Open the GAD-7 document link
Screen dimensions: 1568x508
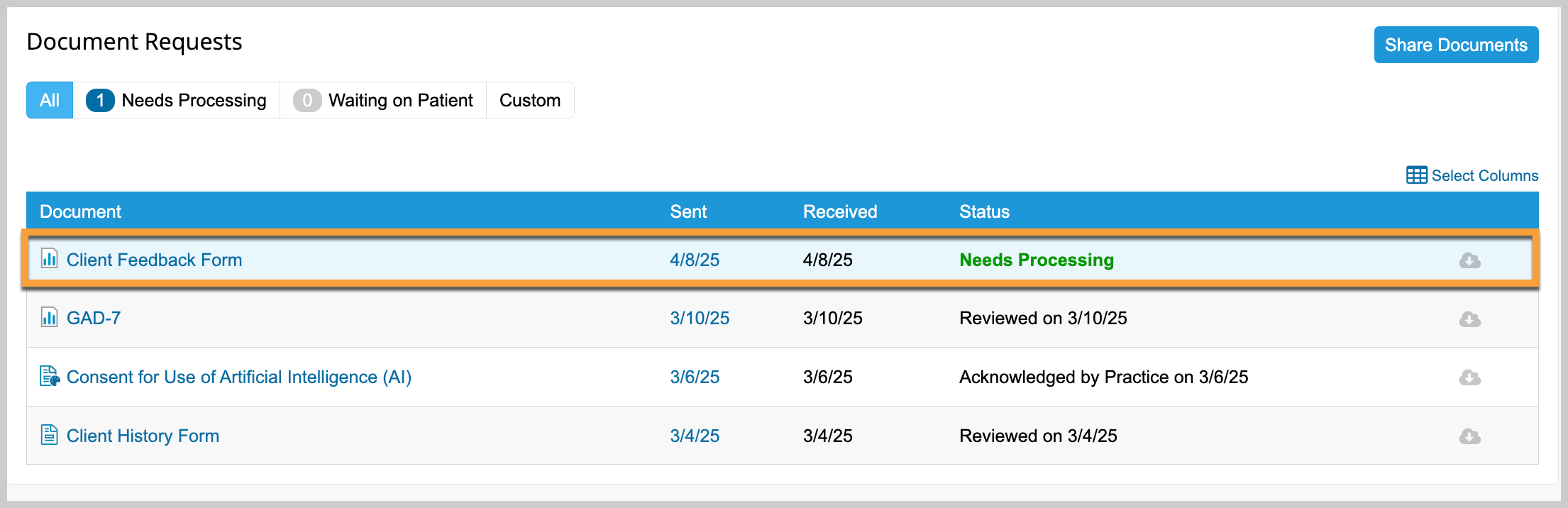[x=94, y=318]
